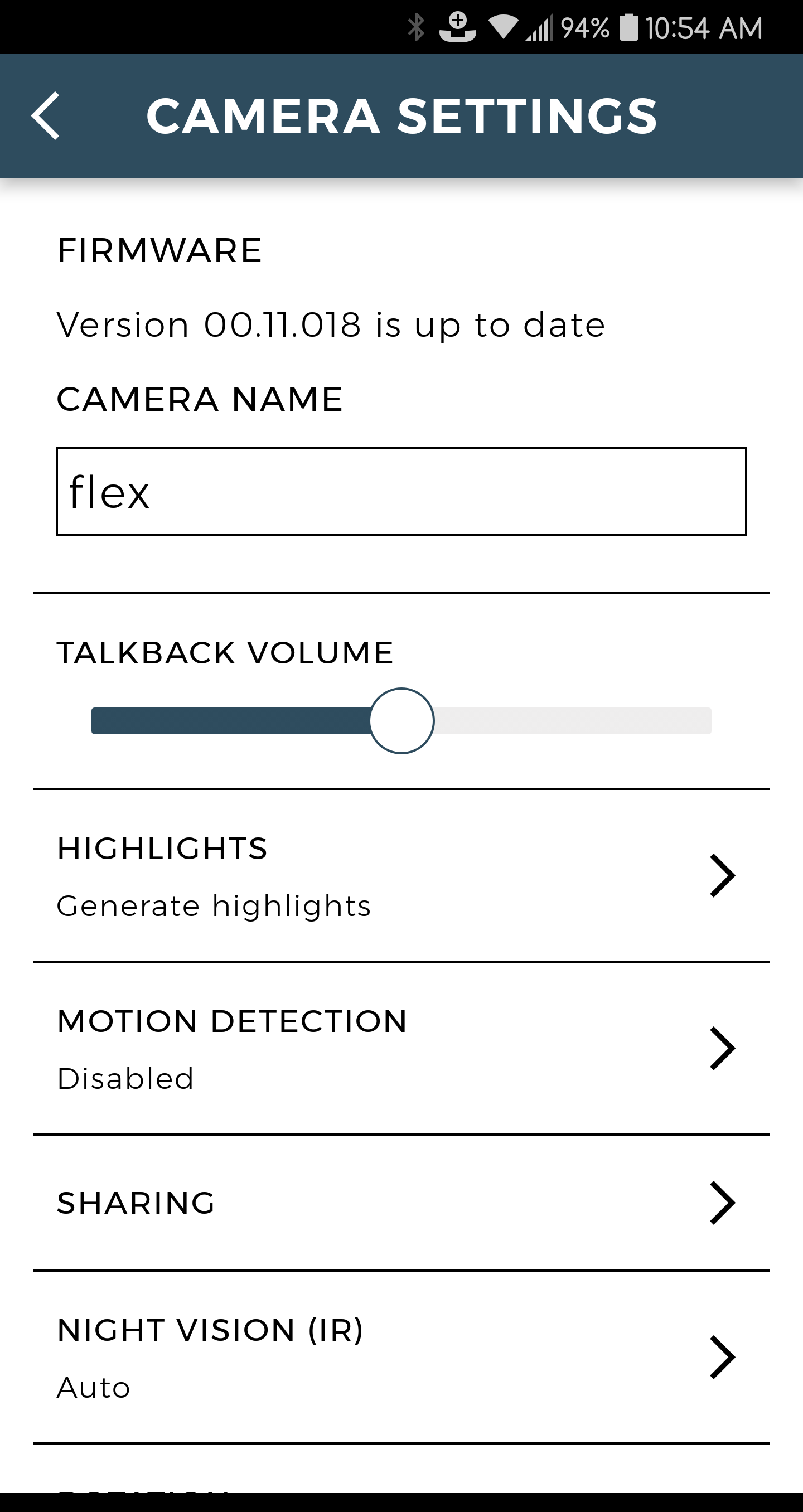803x1512 pixels.
Task: Tap the Wi-Fi signal icon
Action: tap(503, 27)
